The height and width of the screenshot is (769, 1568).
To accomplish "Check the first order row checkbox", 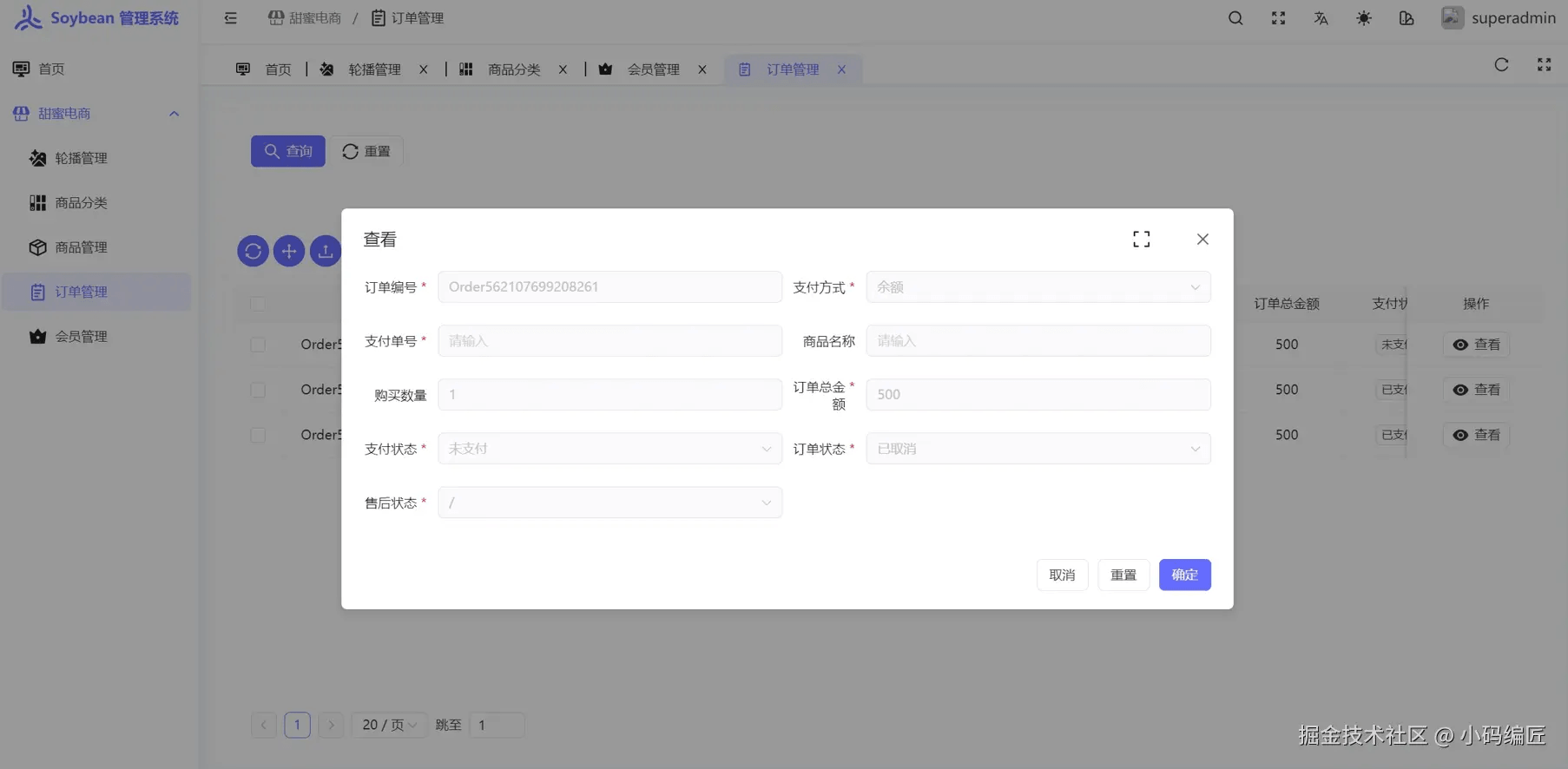I will [x=258, y=345].
